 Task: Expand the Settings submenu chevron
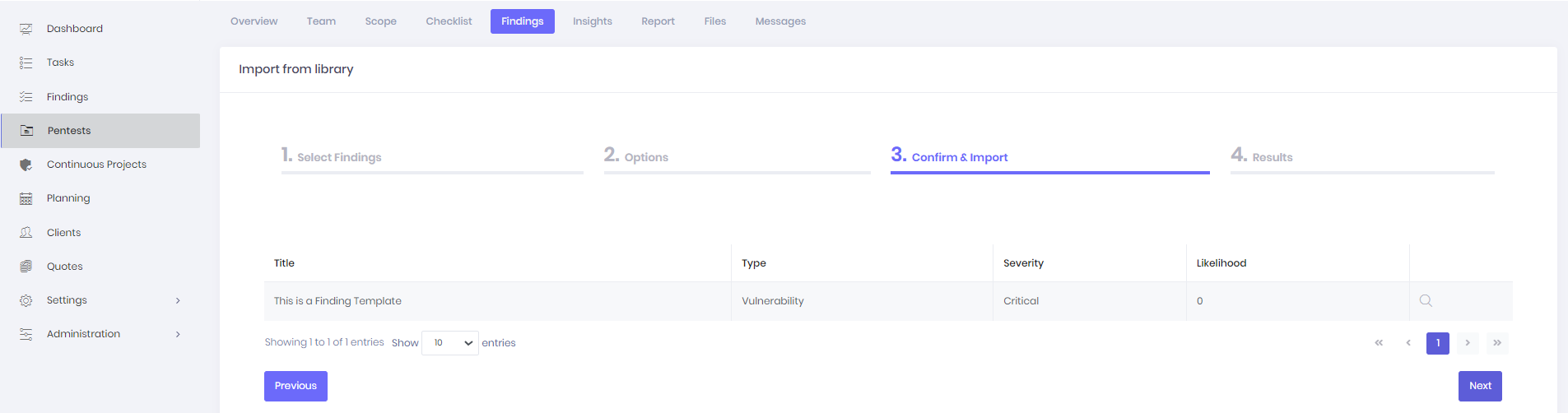point(178,300)
